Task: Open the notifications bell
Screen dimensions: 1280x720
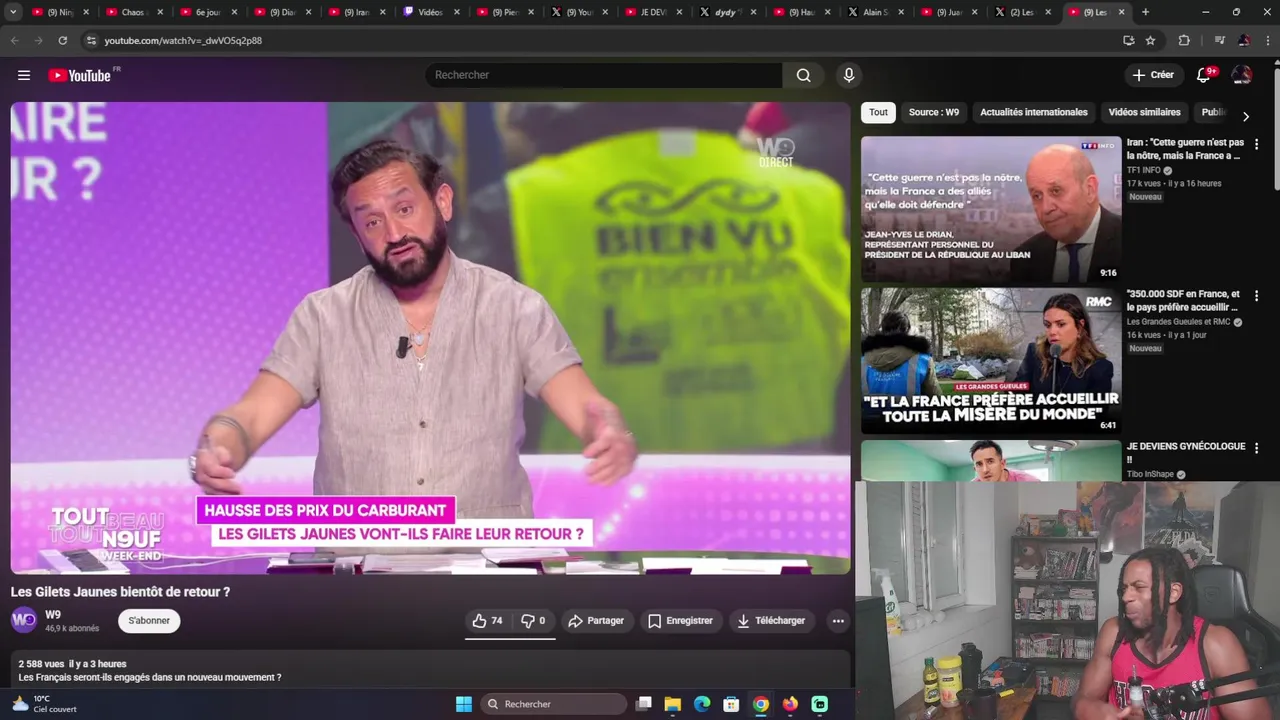Action: point(1205,75)
